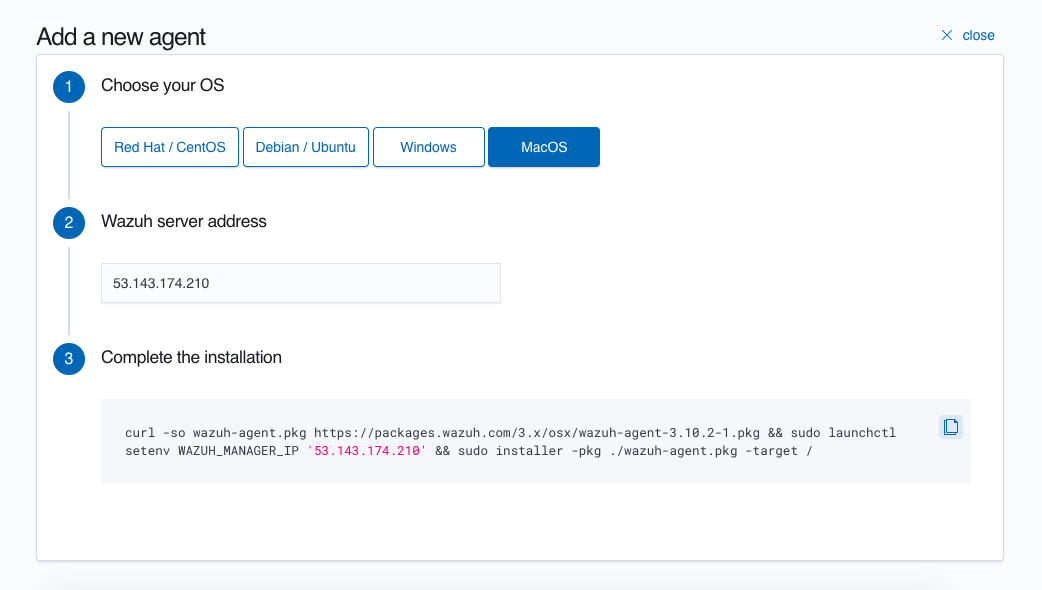
Task: Select the MacOS option
Action: click(x=544, y=147)
